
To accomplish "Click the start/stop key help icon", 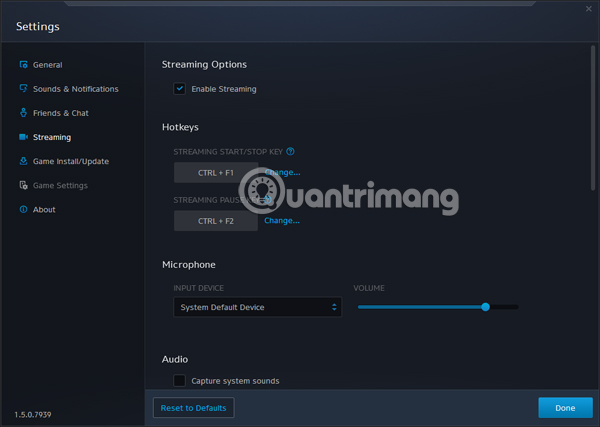I will coord(290,152).
